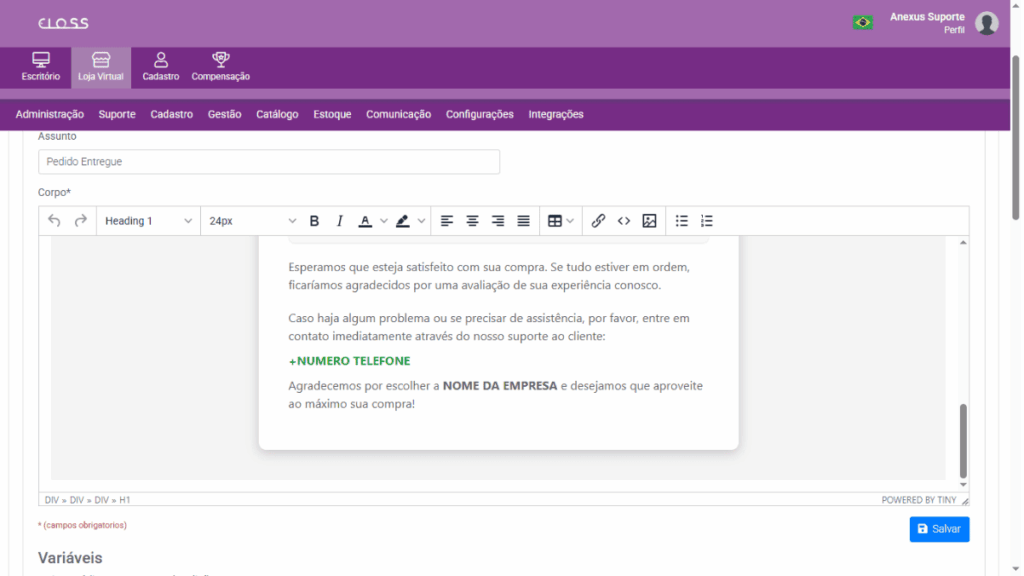Image resolution: width=1024 pixels, height=576 pixels.
Task: Open the text color picker arrow
Action: point(384,221)
